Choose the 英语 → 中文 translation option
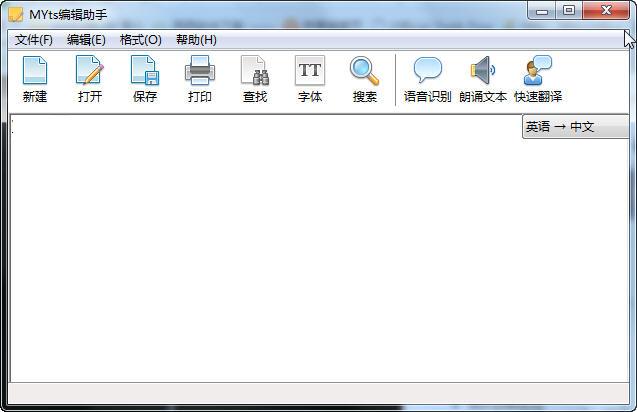 click(x=574, y=127)
